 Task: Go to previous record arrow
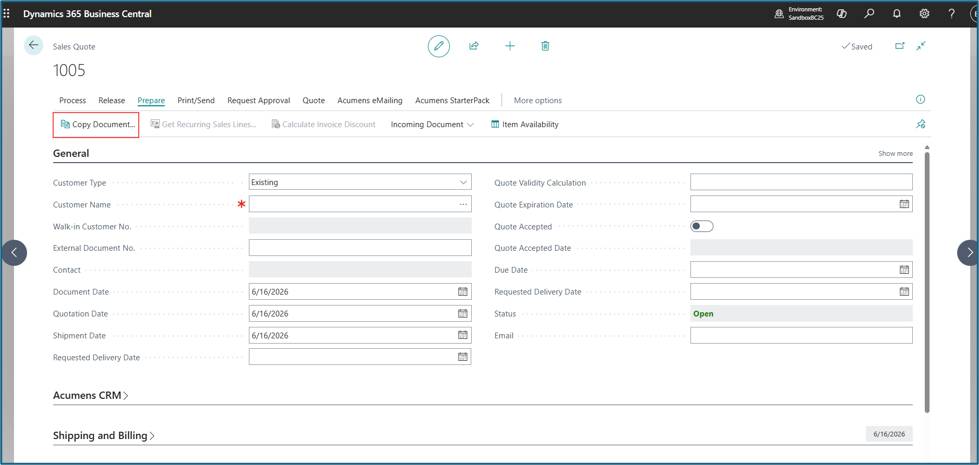(14, 253)
